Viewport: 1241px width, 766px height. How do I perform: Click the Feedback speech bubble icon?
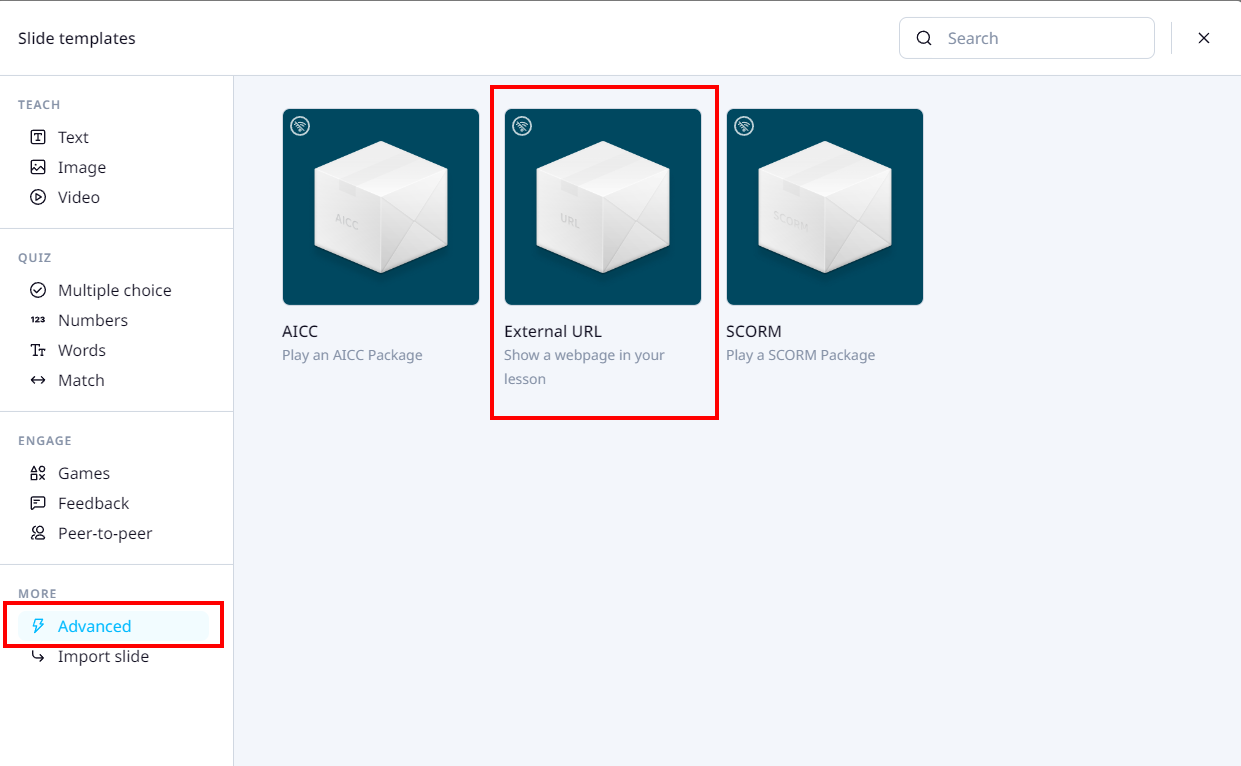point(38,503)
